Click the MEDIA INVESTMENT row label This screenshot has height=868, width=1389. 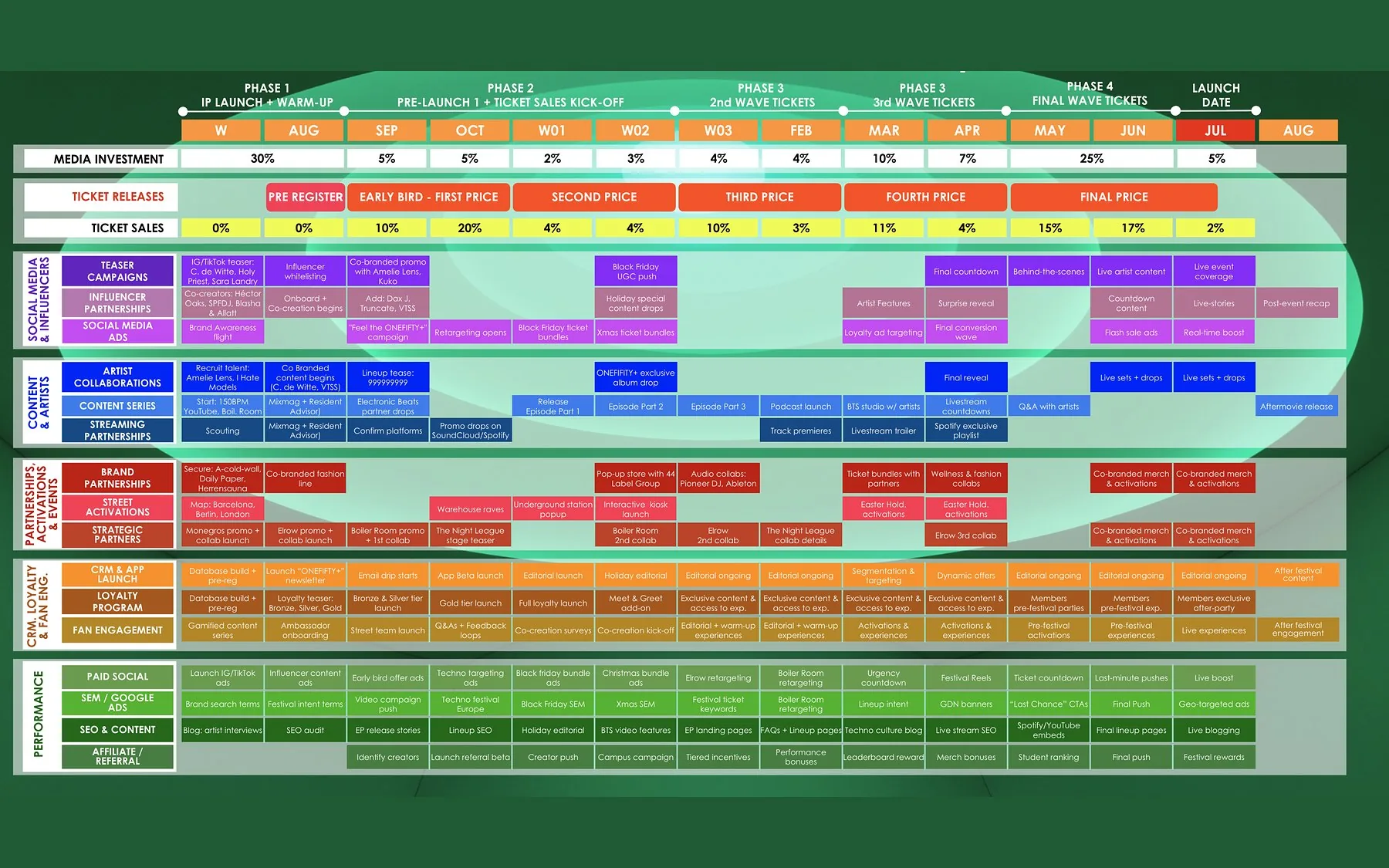pyautogui.click(x=101, y=159)
